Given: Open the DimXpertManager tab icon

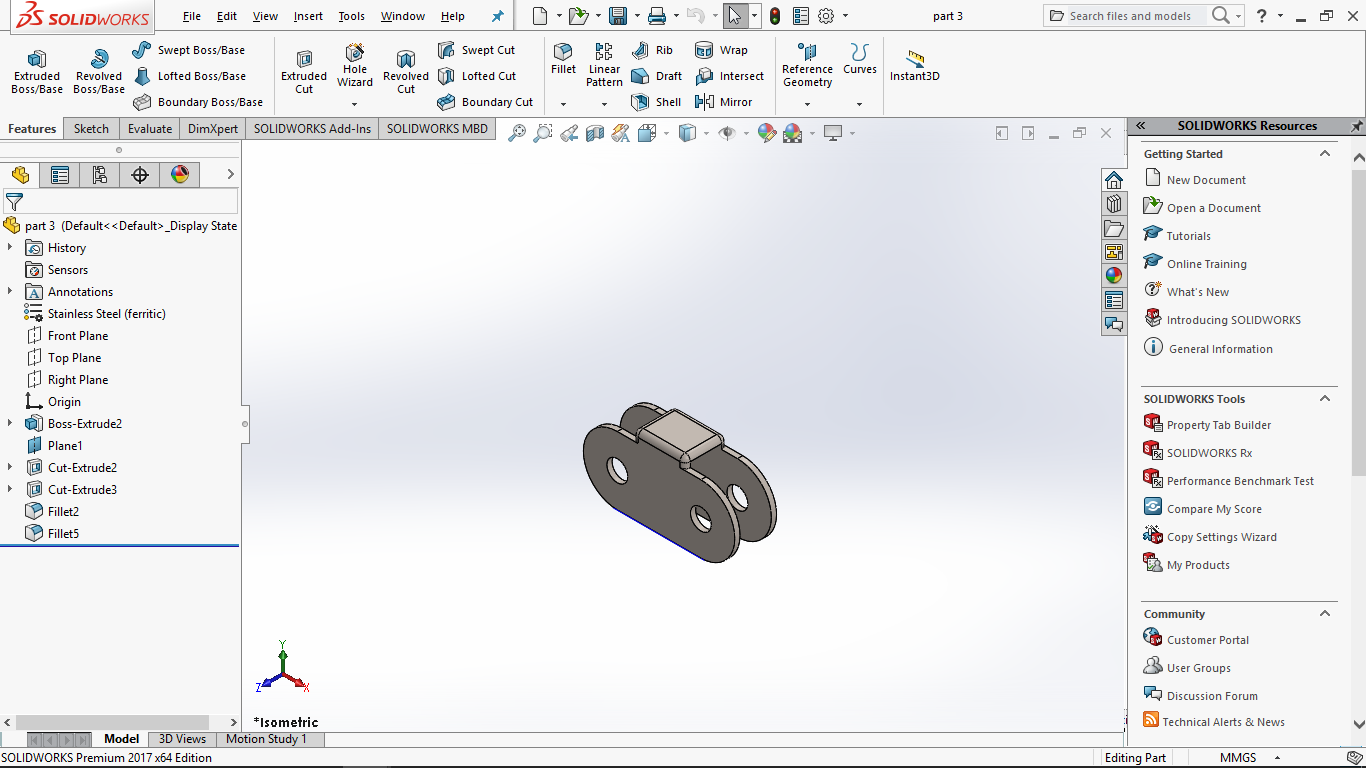Looking at the screenshot, I should (x=140, y=175).
